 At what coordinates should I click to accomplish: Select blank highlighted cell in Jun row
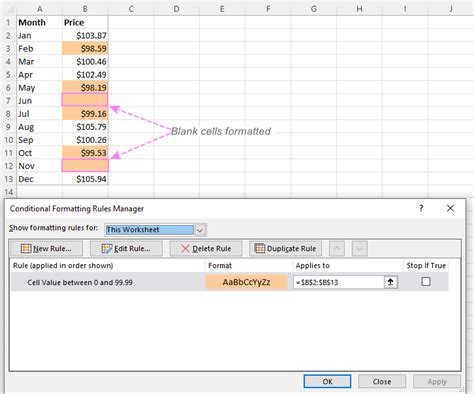point(85,100)
